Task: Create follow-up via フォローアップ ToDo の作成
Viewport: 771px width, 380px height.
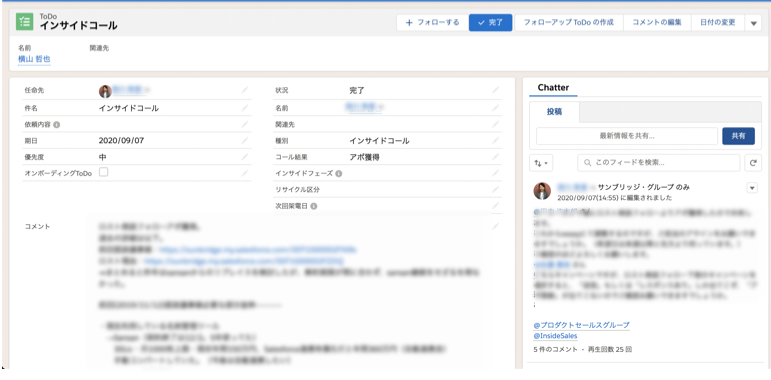Action: click(x=568, y=23)
